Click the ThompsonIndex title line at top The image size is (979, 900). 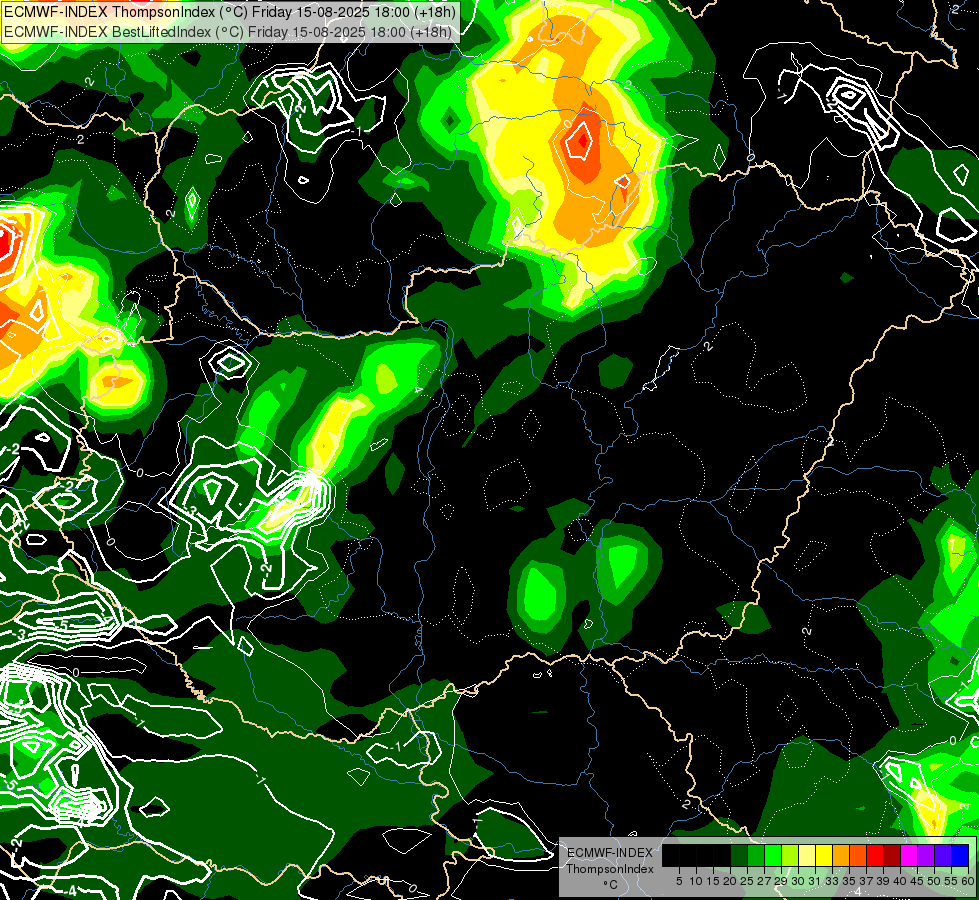pos(230,12)
